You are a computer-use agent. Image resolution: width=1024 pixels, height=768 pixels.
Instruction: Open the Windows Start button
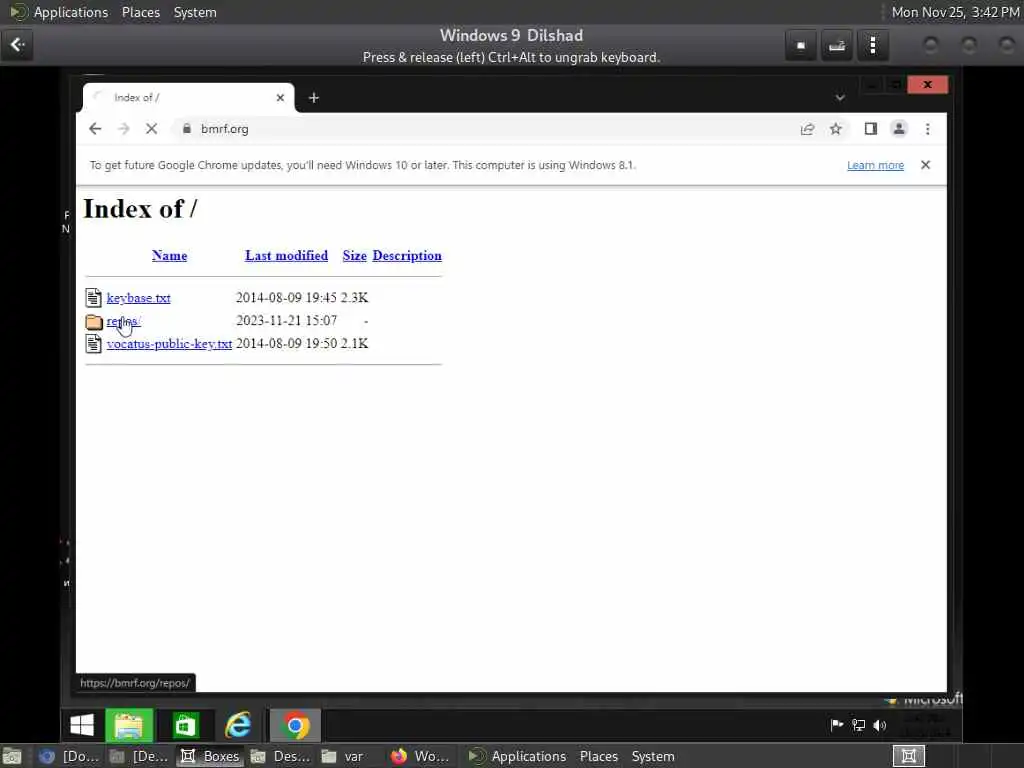[x=82, y=725]
